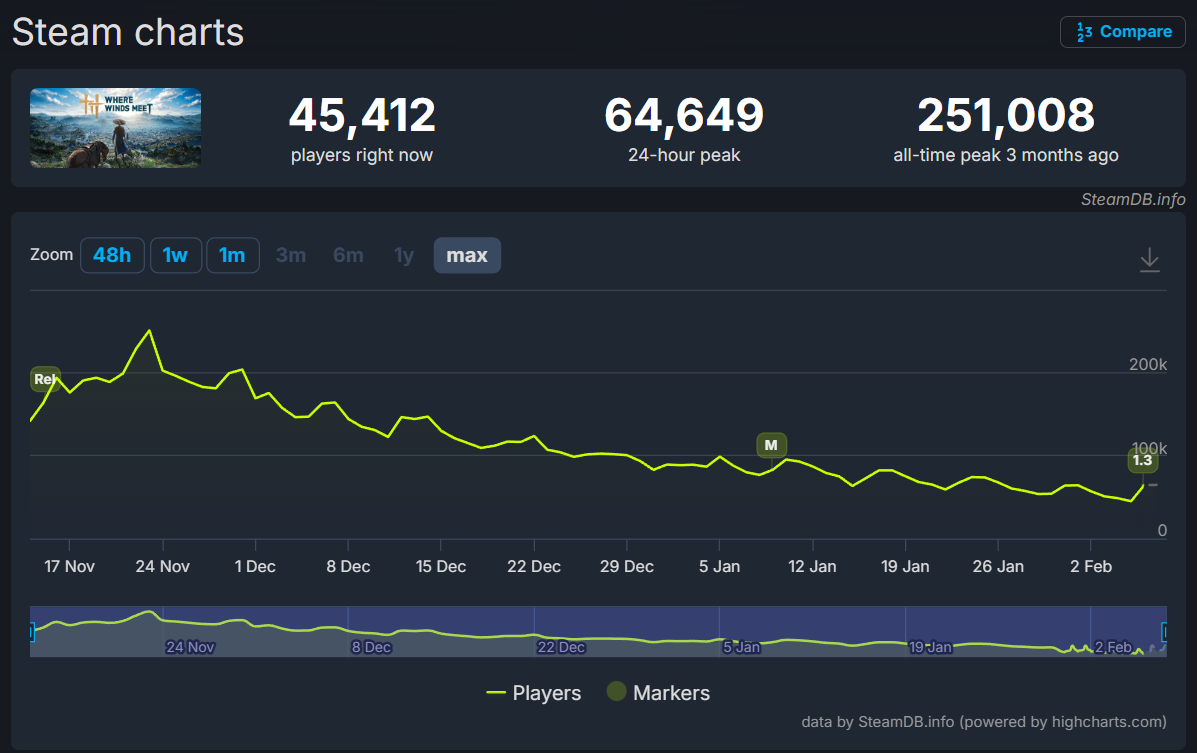Viewport: 1197px width, 753px height.
Task: Click the 1.3 marker on the chart
Action: pyautogui.click(x=1143, y=461)
